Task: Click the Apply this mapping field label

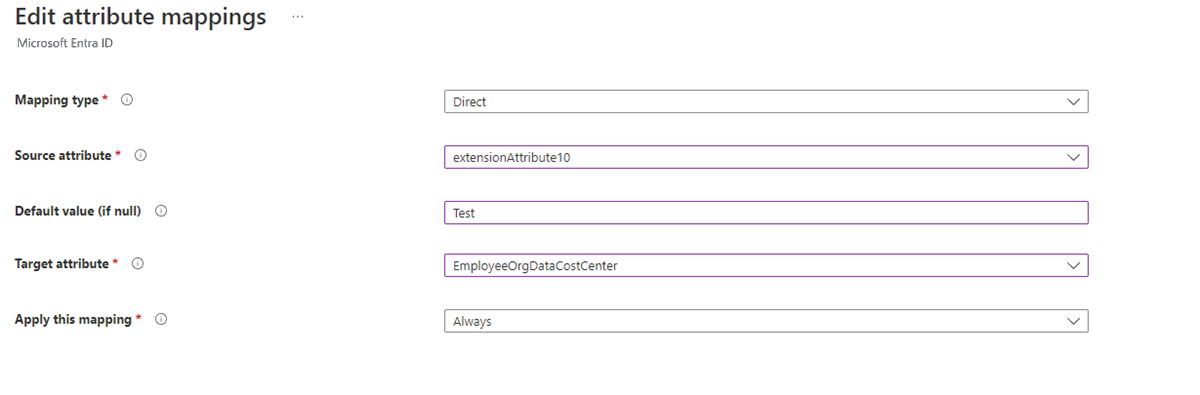Action: pyautogui.click(x=73, y=320)
